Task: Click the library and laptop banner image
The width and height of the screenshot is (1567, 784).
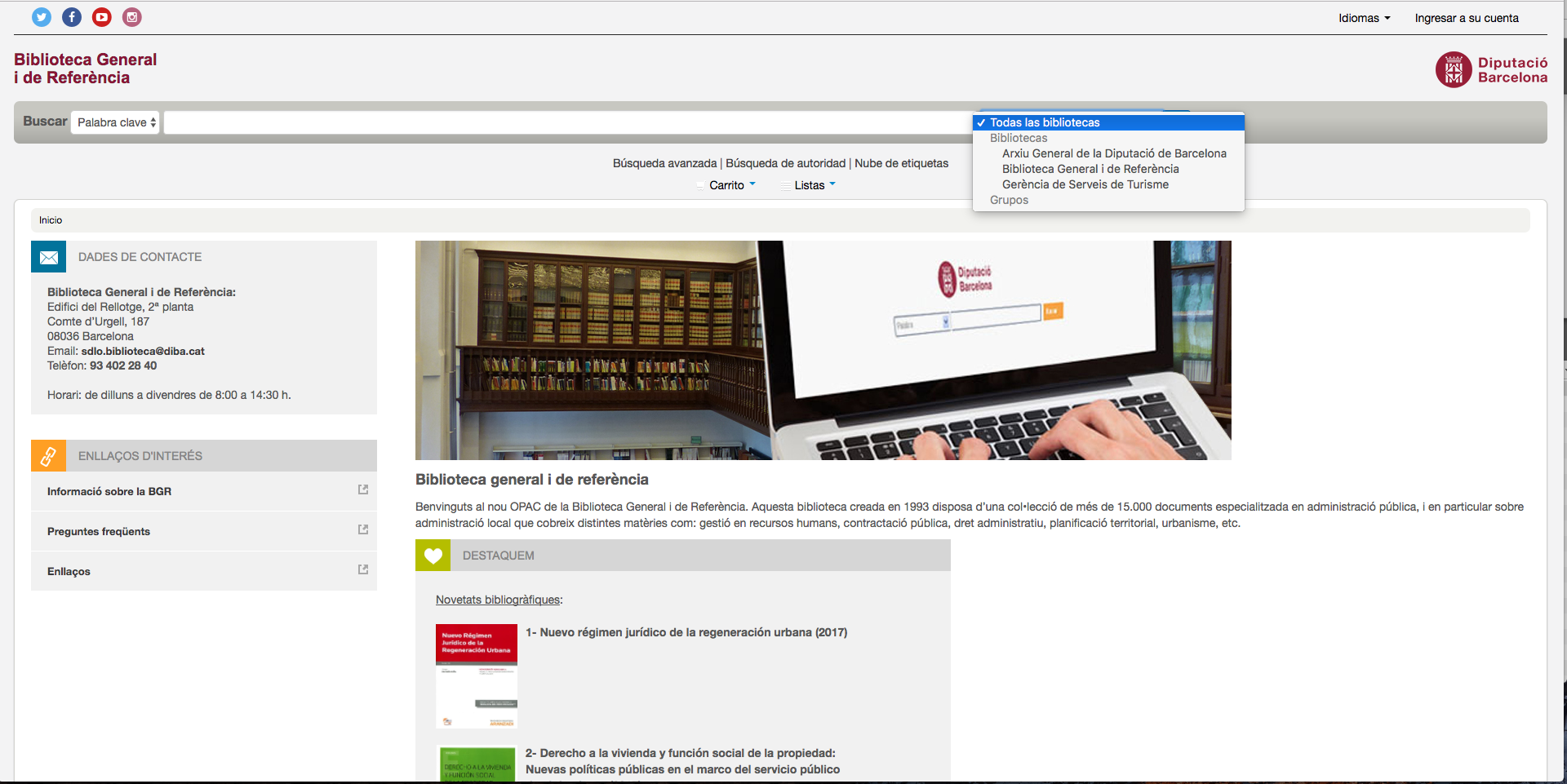Action: (x=823, y=350)
